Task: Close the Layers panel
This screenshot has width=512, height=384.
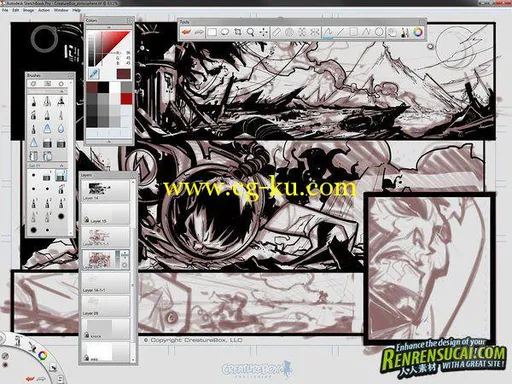Action: (x=133, y=175)
